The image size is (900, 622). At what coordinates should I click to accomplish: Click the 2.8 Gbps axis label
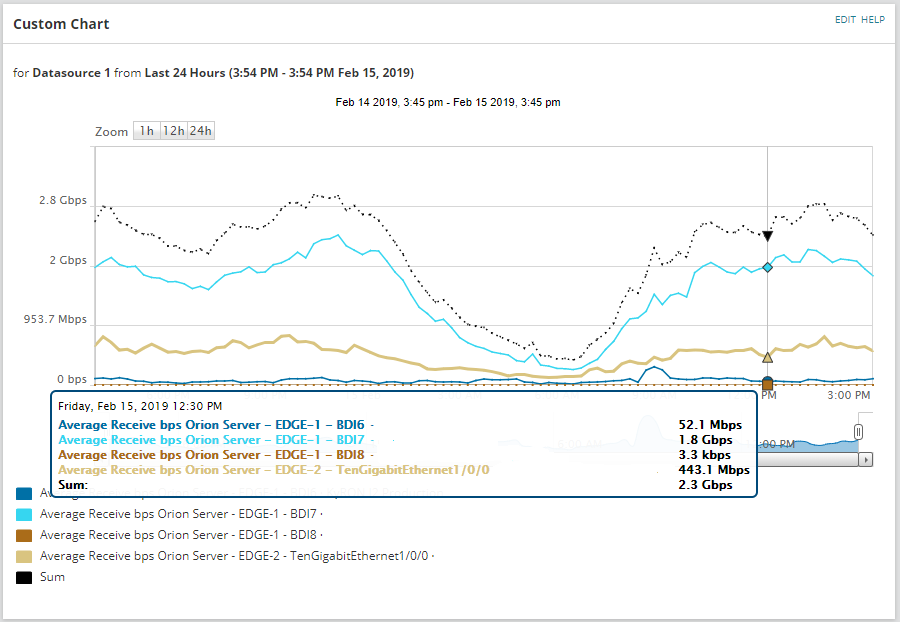(x=63, y=200)
